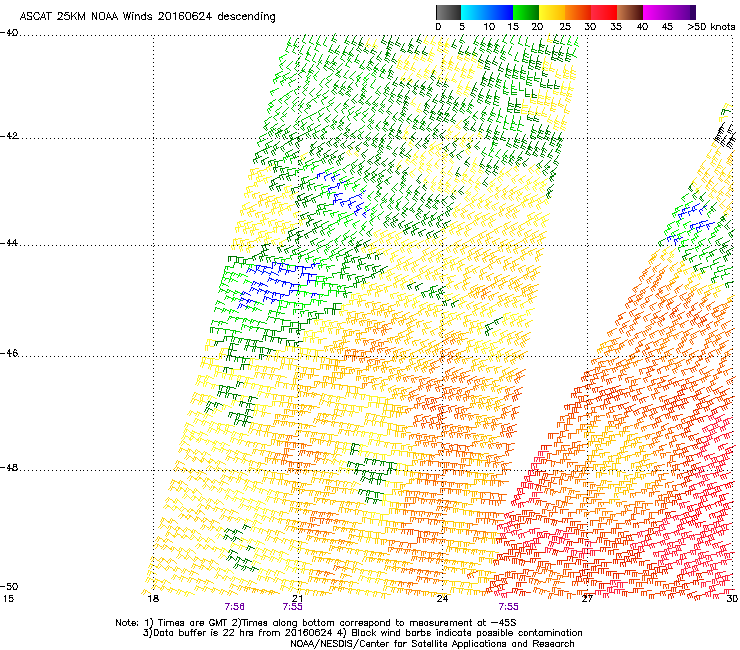Select the magenta 40-45 knots legend segment
Viewport: 740px width, 650px height.
click(656, 12)
